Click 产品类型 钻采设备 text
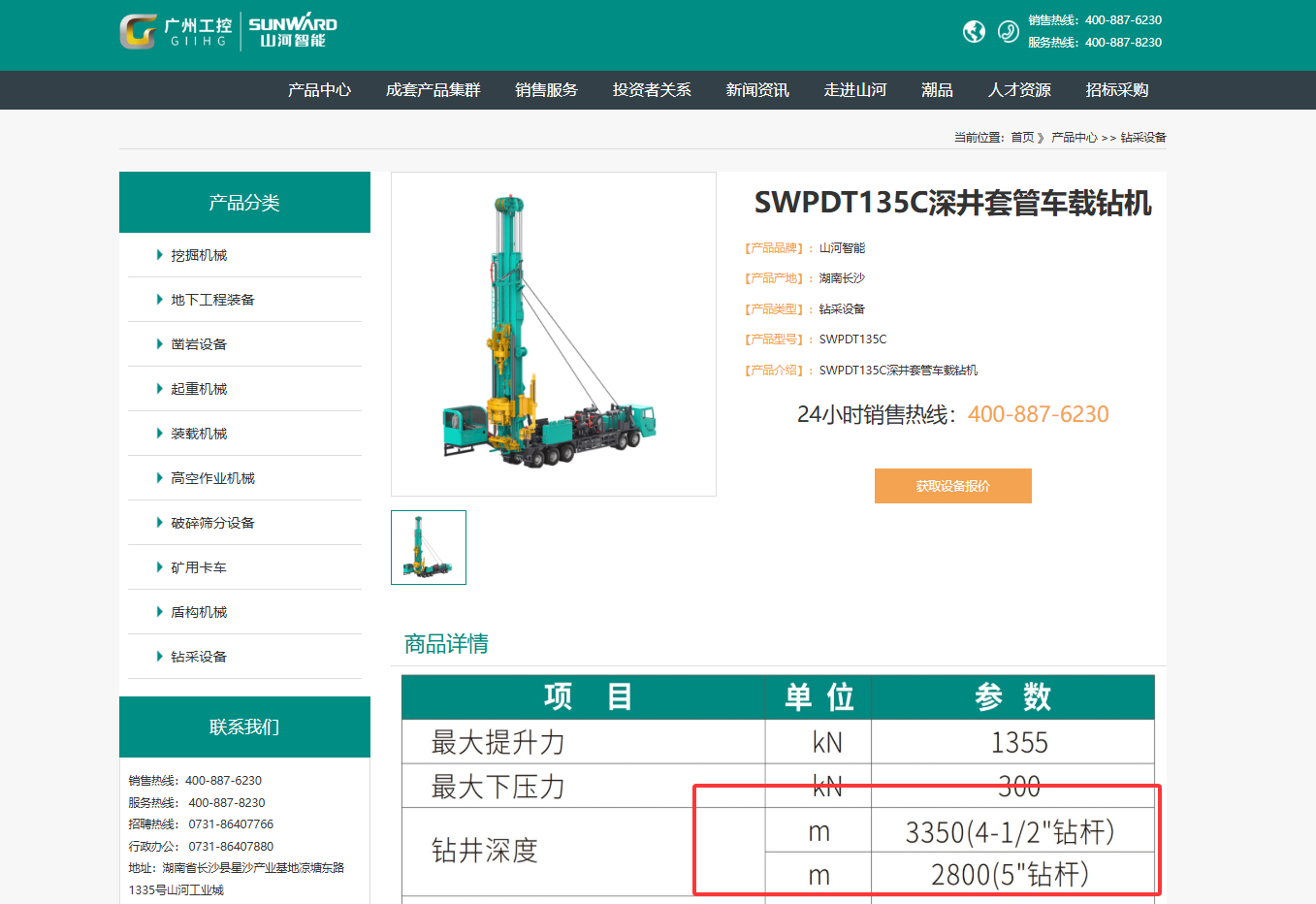1316x904 pixels. click(x=805, y=309)
